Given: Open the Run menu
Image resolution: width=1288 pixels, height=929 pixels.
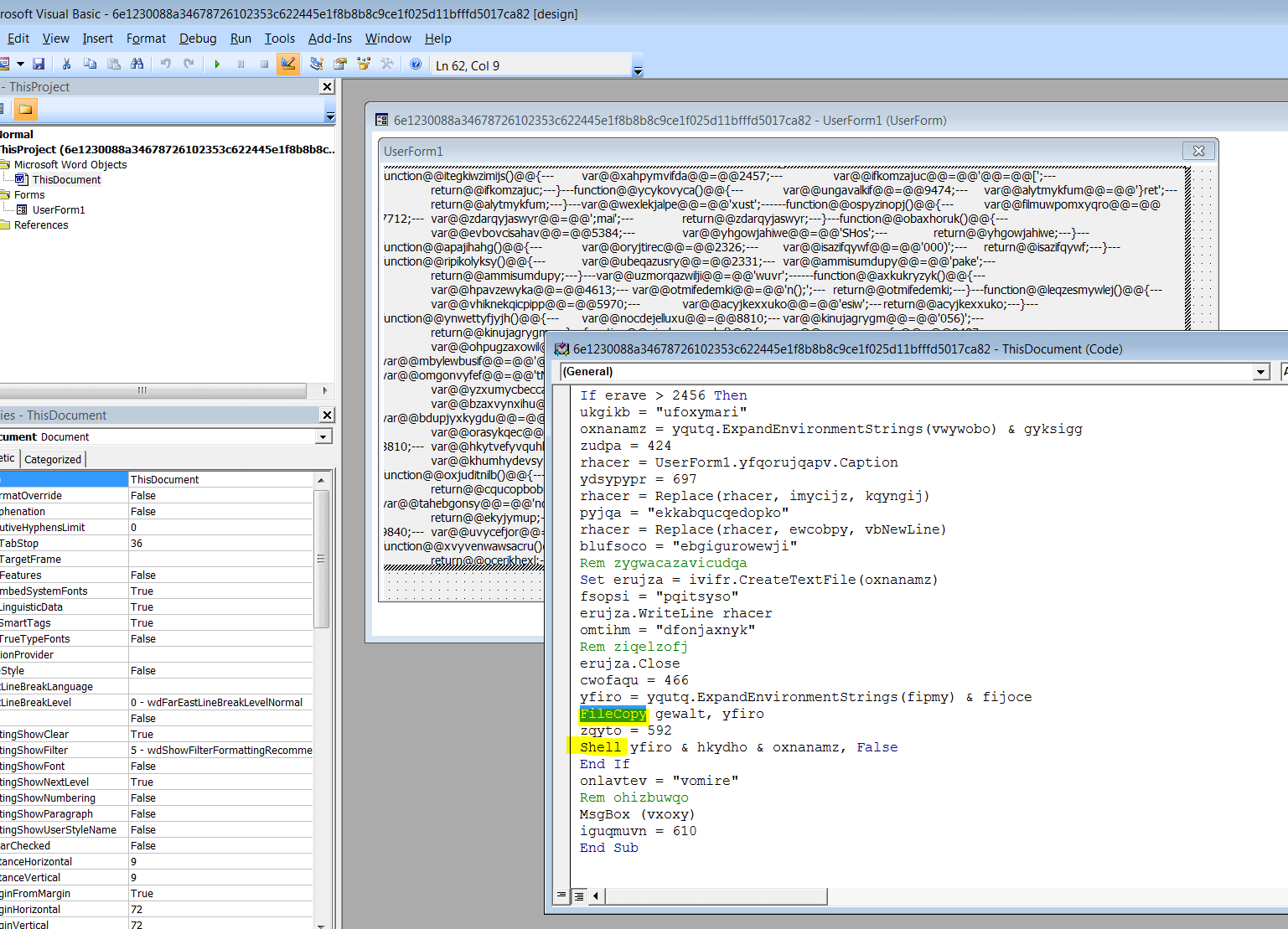Looking at the screenshot, I should click(241, 38).
